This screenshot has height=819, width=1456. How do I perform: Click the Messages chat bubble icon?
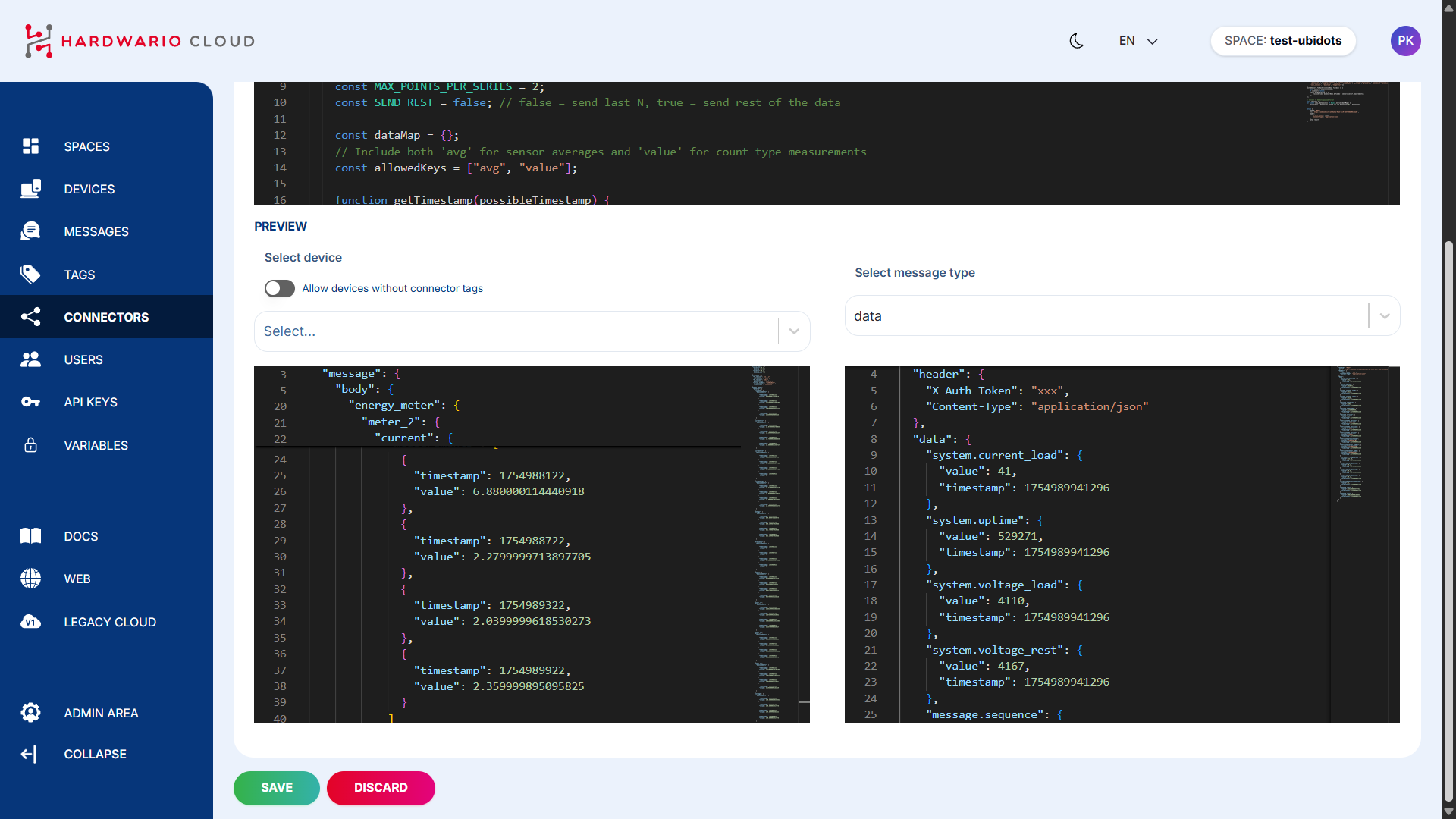[30, 231]
